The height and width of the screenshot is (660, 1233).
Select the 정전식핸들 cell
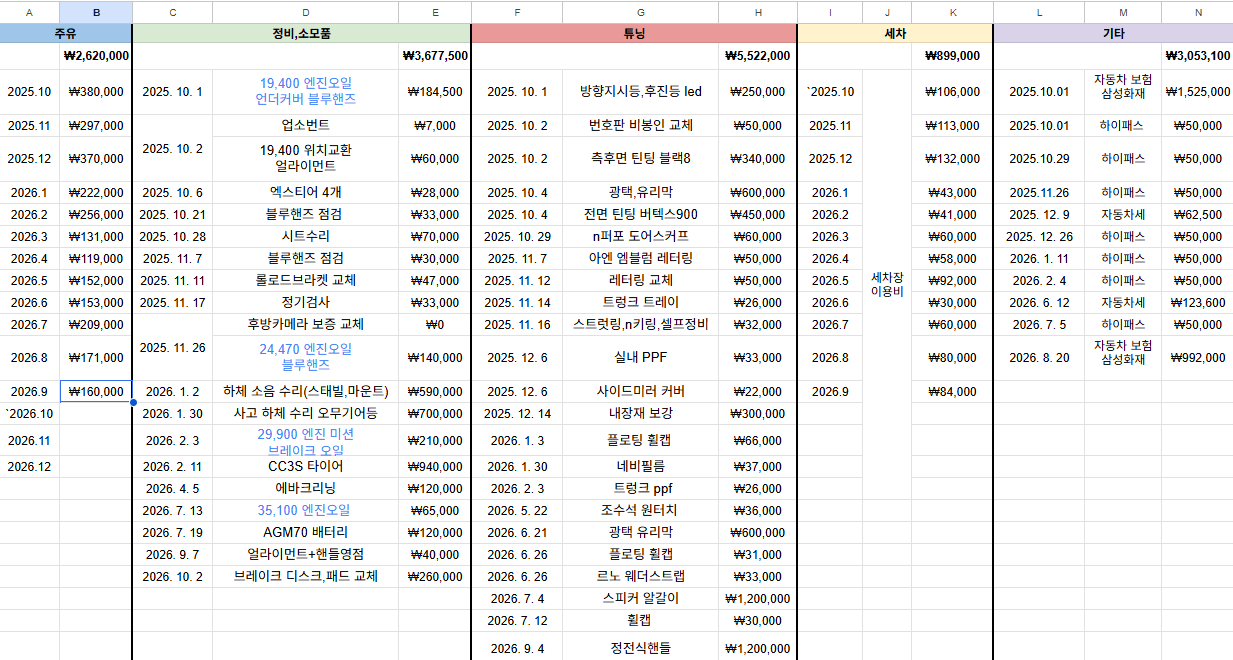tap(640, 647)
